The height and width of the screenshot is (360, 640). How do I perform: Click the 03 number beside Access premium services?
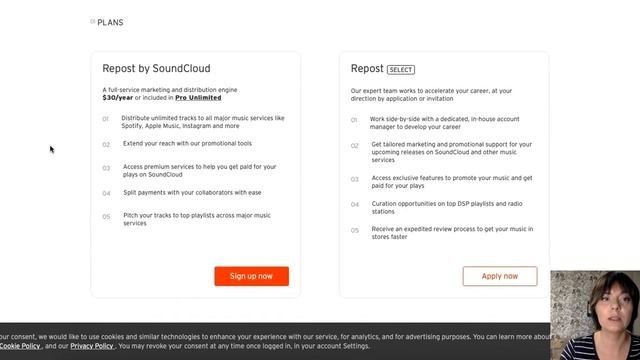coord(106,168)
